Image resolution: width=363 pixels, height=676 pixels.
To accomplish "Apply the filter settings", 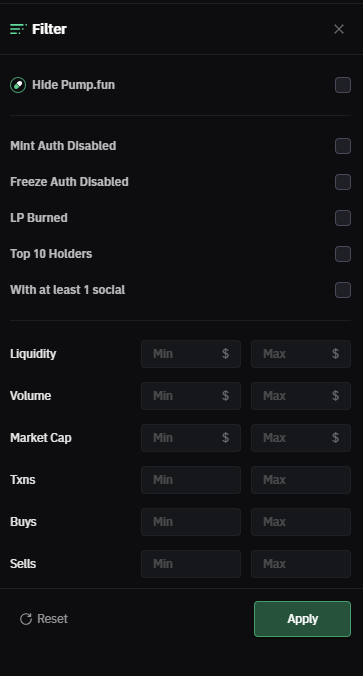I will point(303,619).
